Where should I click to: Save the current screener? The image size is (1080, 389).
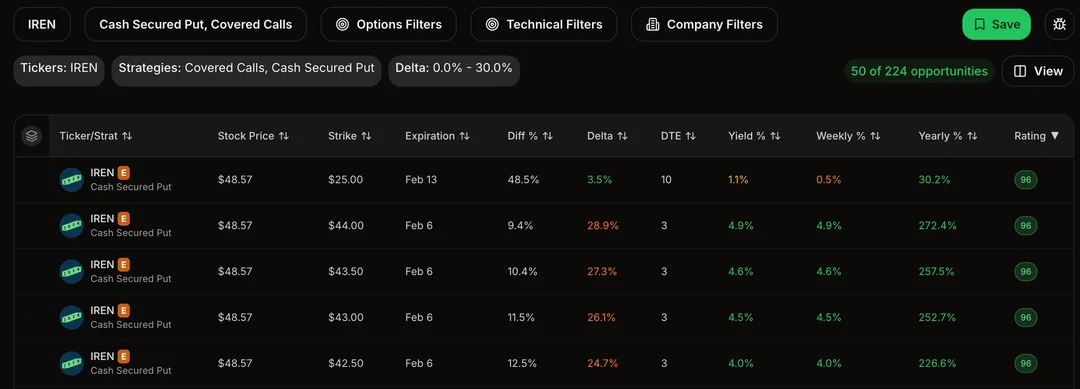point(997,25)
